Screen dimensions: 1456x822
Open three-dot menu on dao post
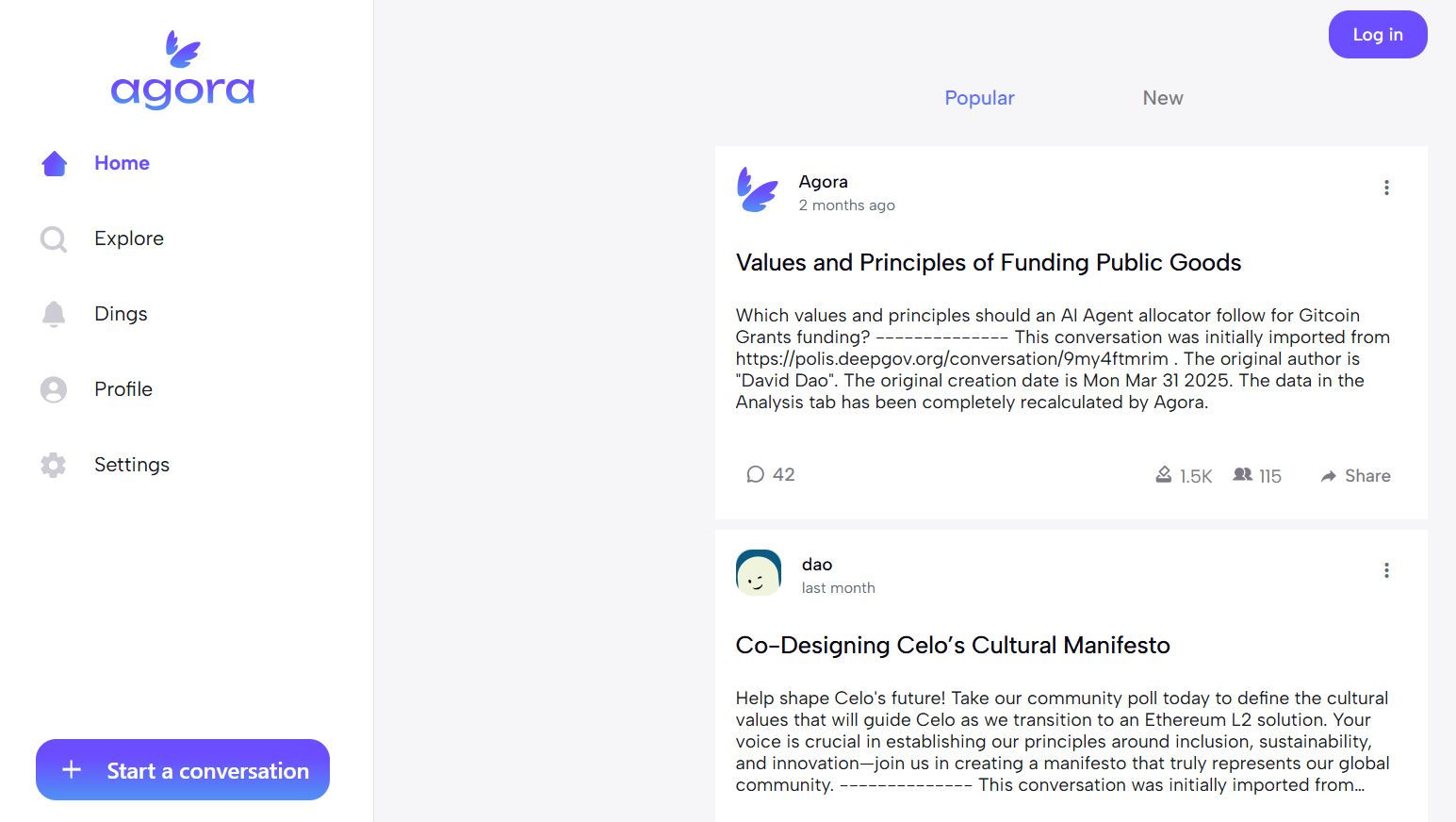1386,570
